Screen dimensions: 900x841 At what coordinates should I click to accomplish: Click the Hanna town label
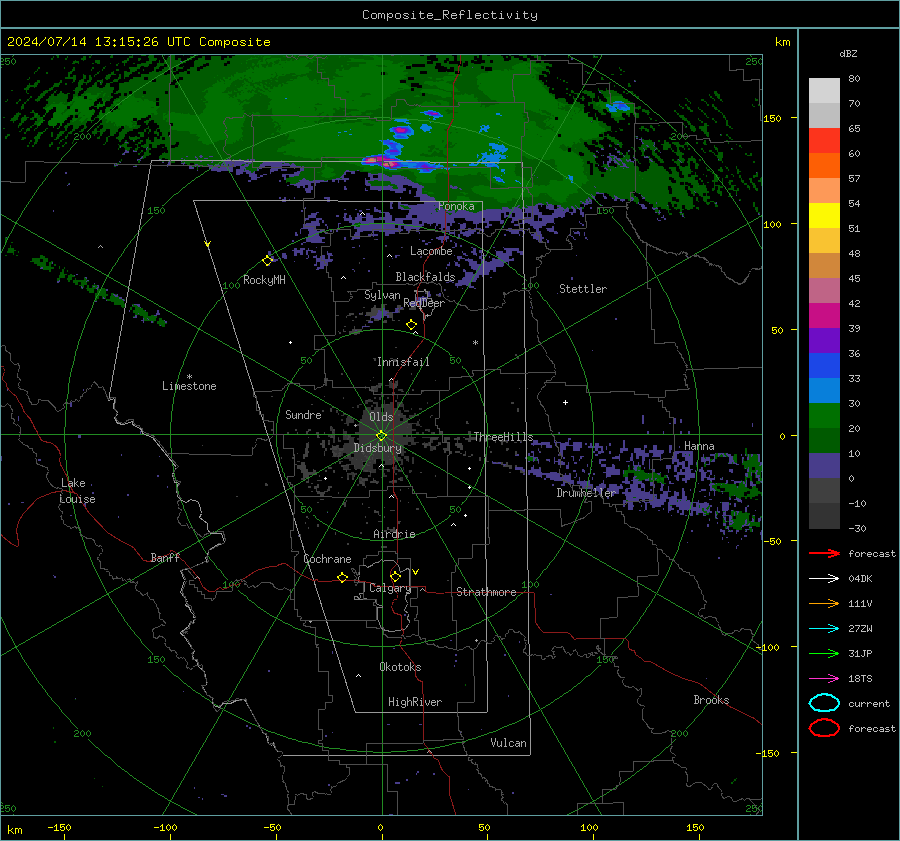click(699, 446)
